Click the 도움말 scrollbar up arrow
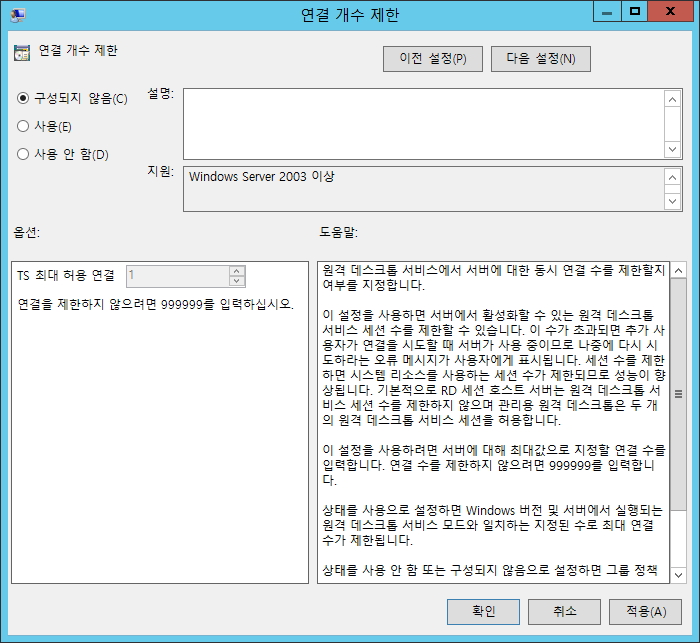Screen dimensions: 700x643 tap(678, 270)
